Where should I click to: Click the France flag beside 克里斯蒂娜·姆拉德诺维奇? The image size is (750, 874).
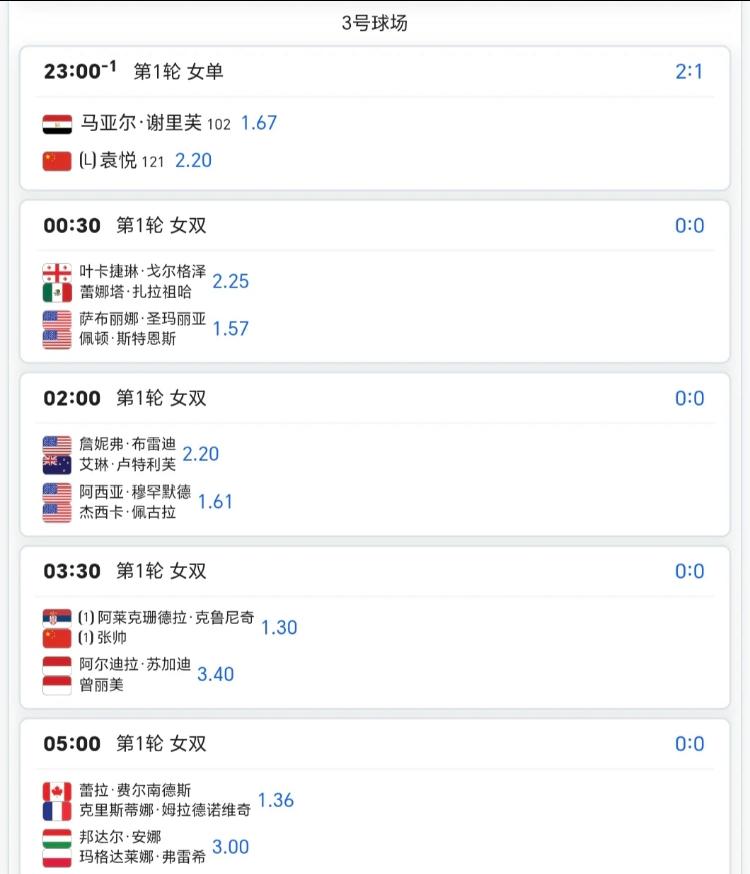coord(57,810)
